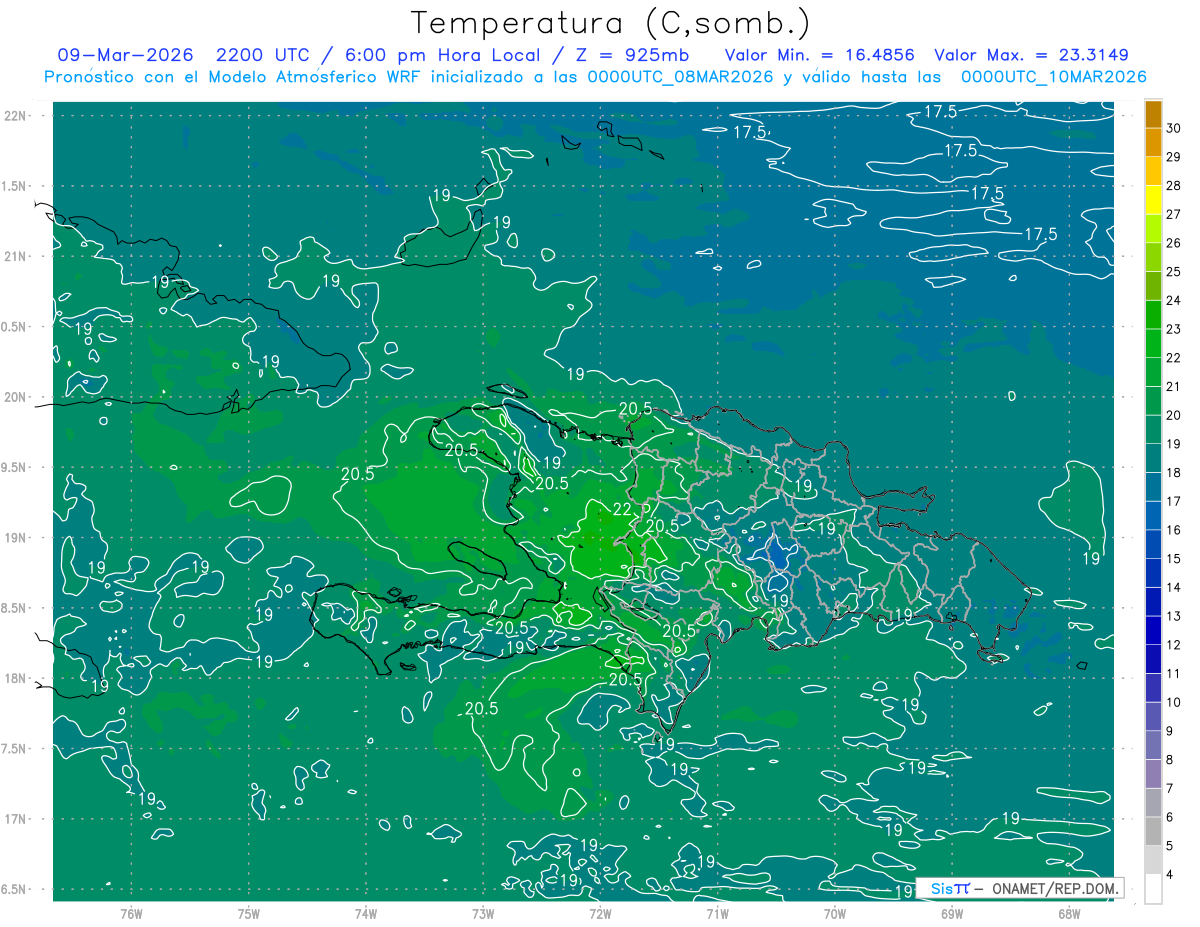Pick the blue legend swatch between 14 and 15
1200x927 pixels.
pyautogui.click(x=1153, y=573)
